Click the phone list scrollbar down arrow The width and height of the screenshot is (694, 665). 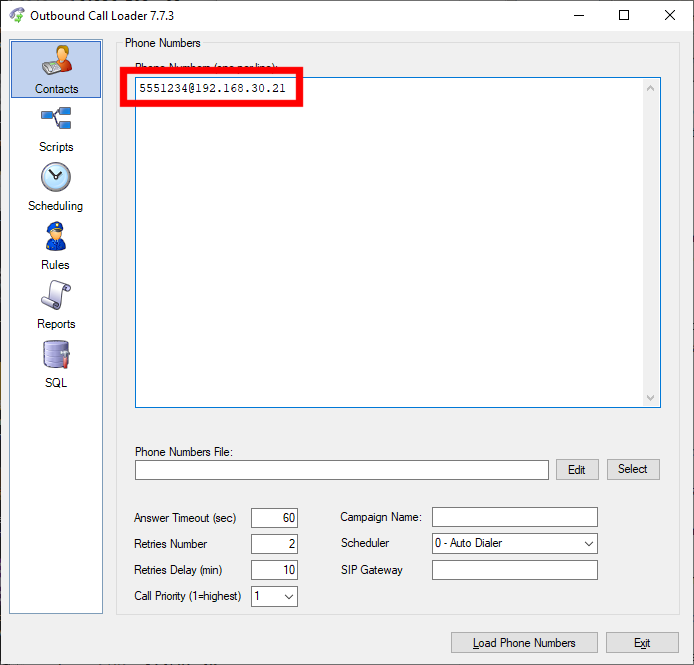(x=651, y=398)
